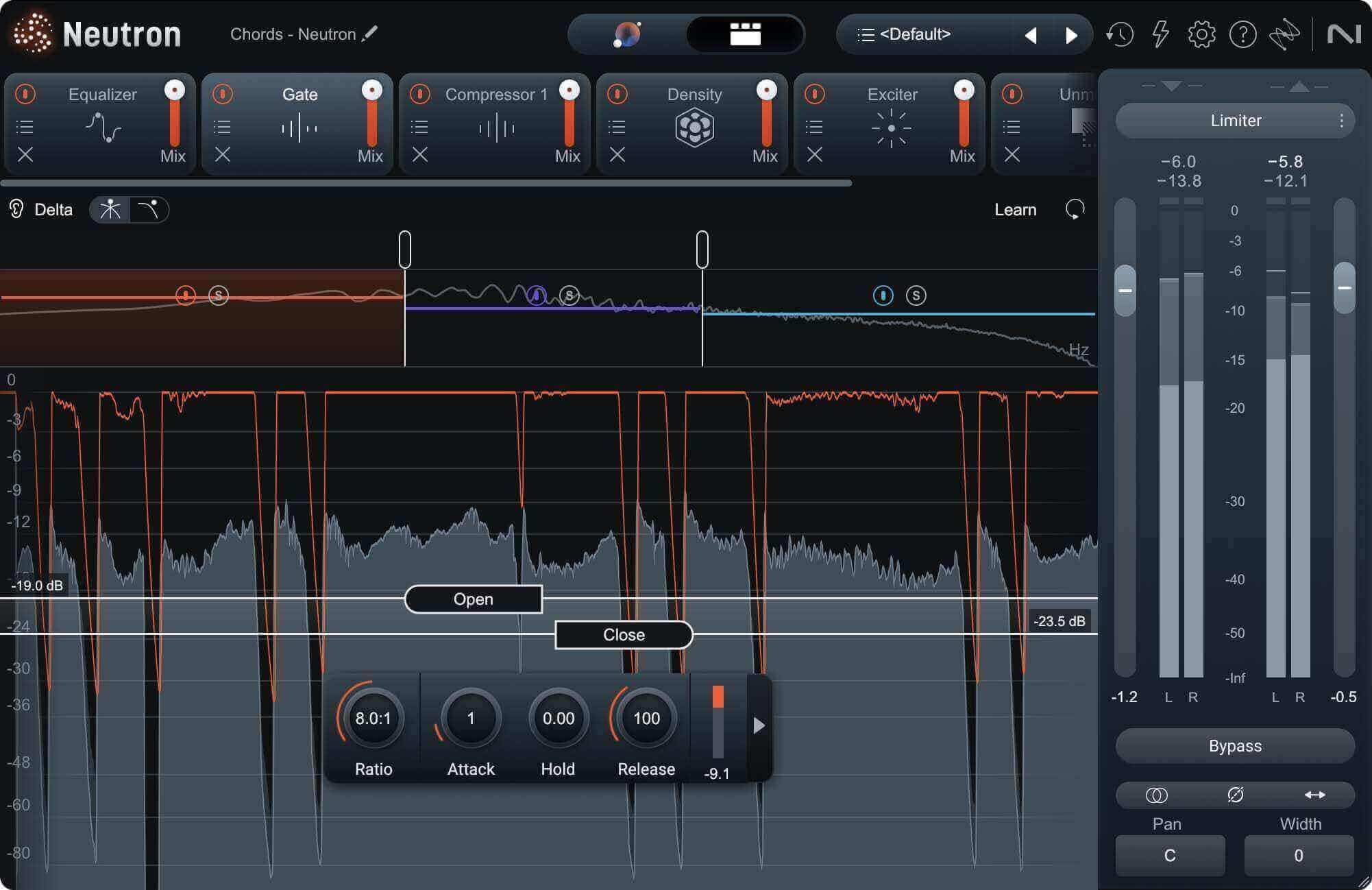Remove the Exciter module
The image size is (1372, 890).
coord(815,155)
